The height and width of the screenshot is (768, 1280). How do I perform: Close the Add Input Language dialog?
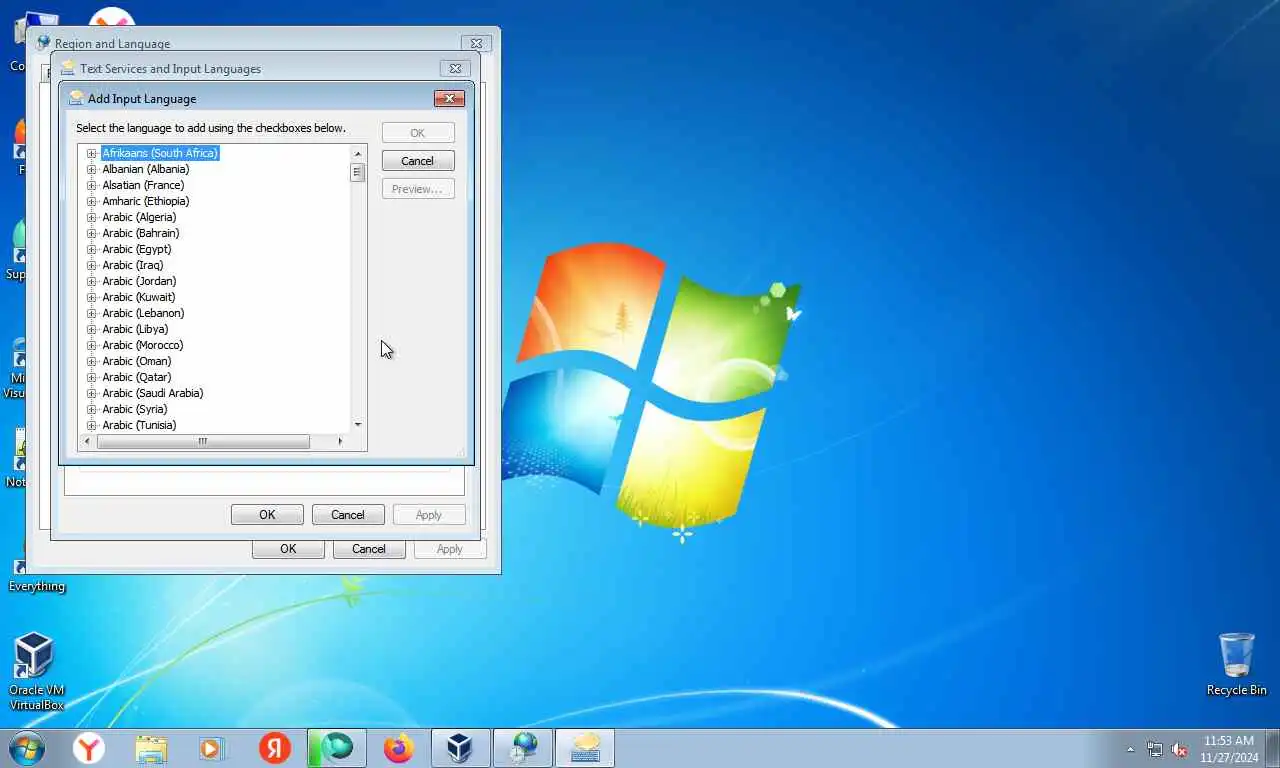(x=449, y=98)
